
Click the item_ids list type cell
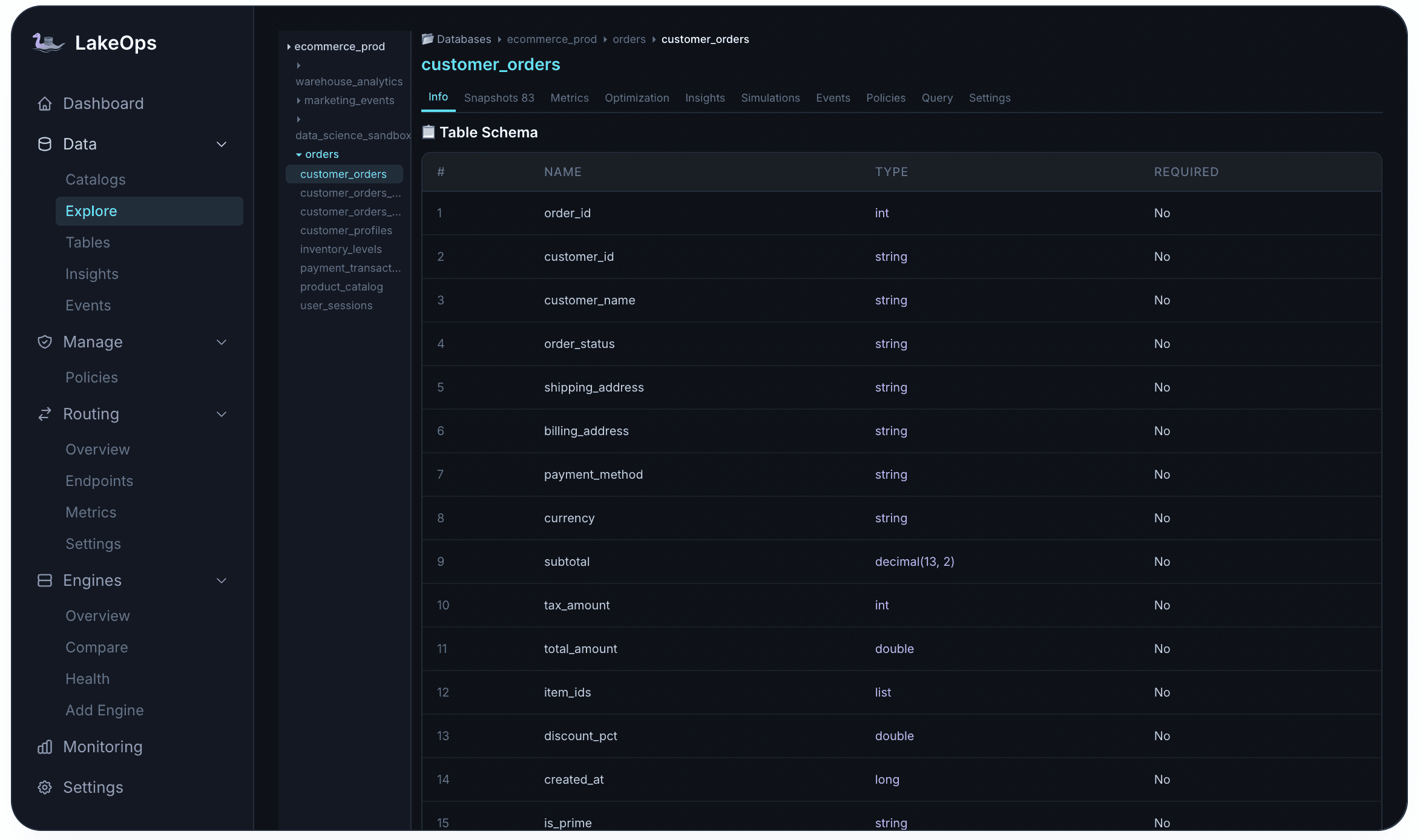883,692
